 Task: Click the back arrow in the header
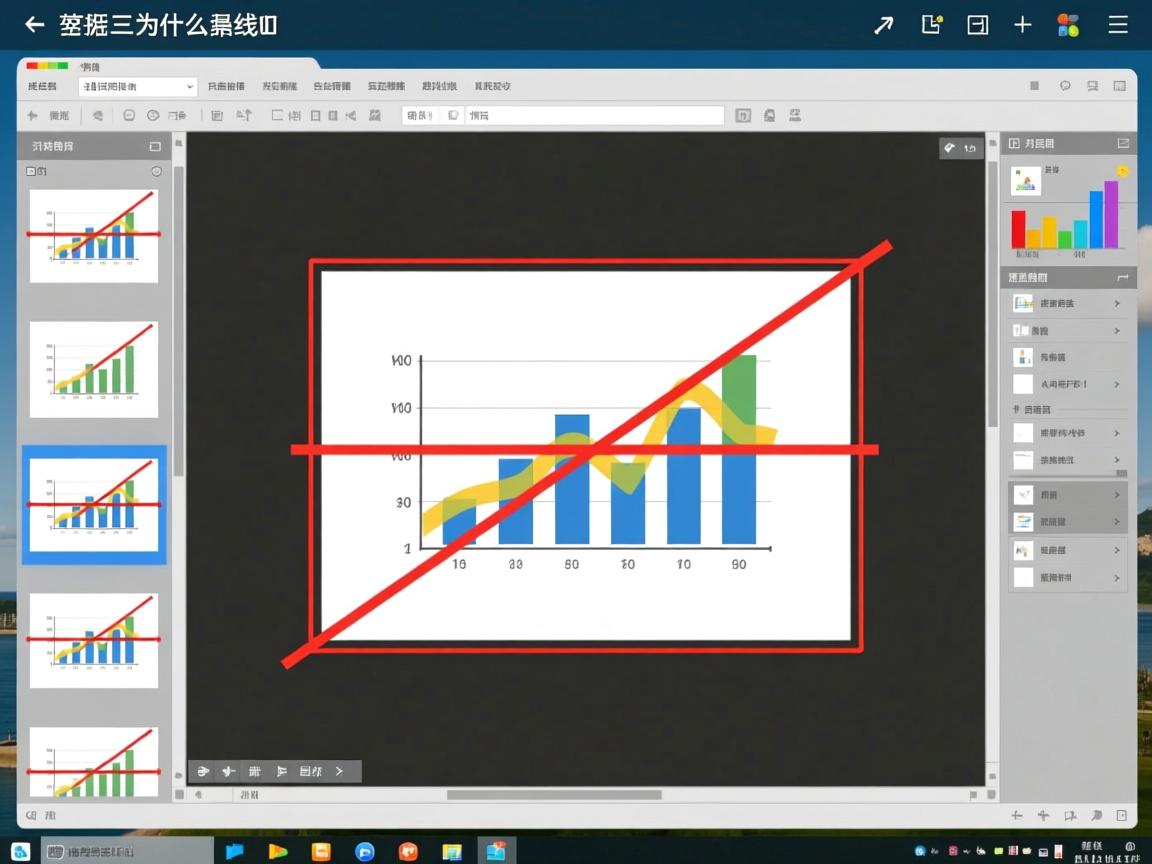tap(35, 25)
